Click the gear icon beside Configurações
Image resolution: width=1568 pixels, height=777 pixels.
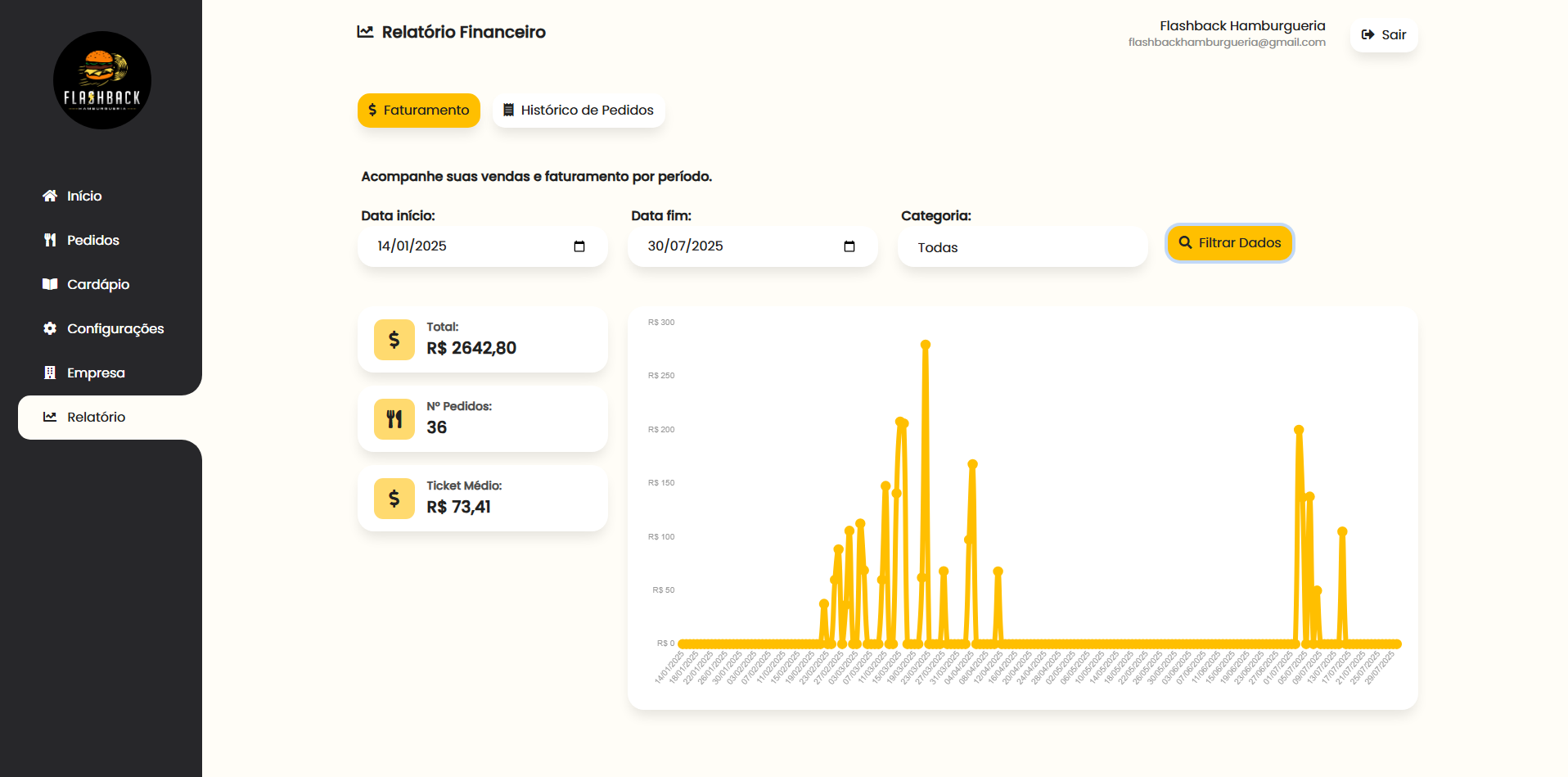click(50, 328)
